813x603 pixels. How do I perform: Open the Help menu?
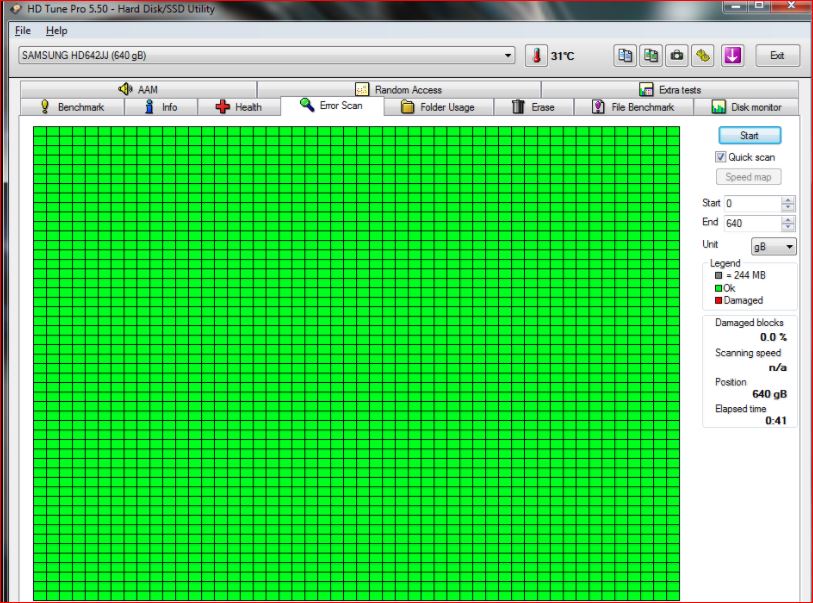[x=57, y=31]
